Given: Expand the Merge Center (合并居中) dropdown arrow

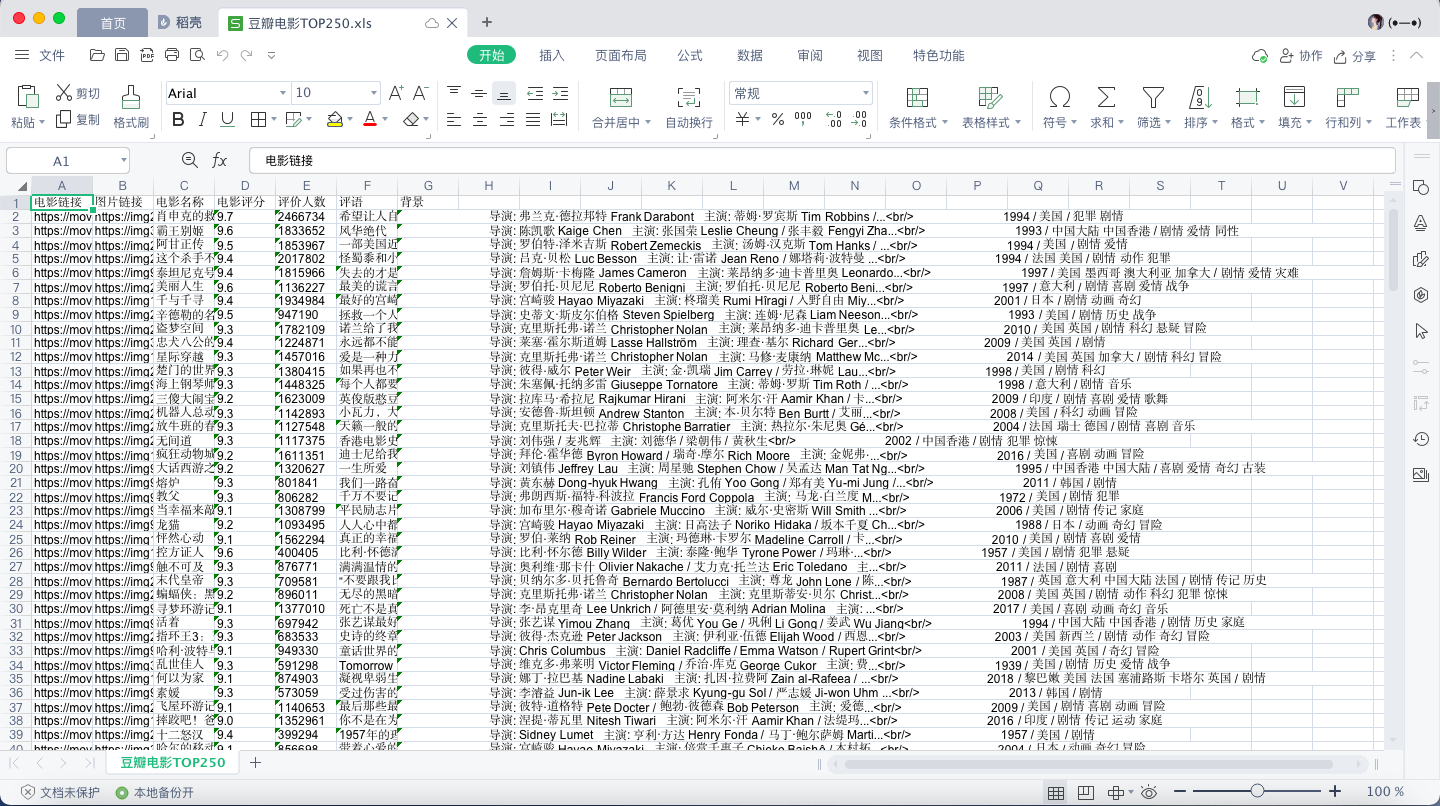Looking at the screenshot, I should tap(646, 122).
